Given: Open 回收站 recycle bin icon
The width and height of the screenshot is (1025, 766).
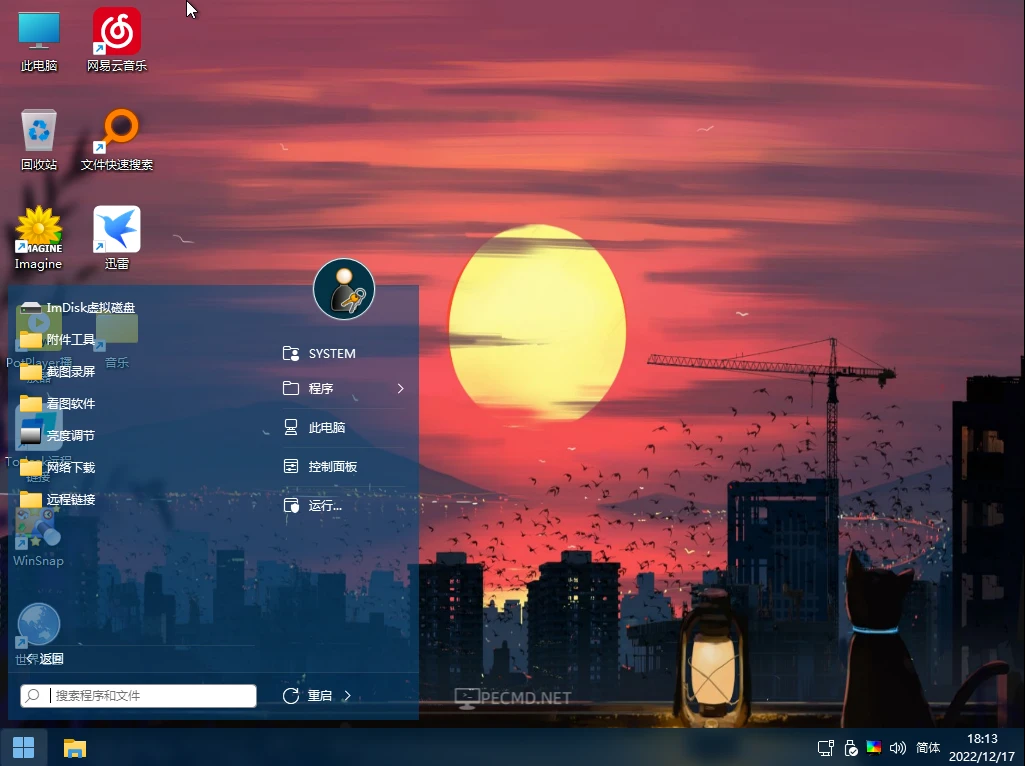Looking at the screenshot, I should pos(39,140).
